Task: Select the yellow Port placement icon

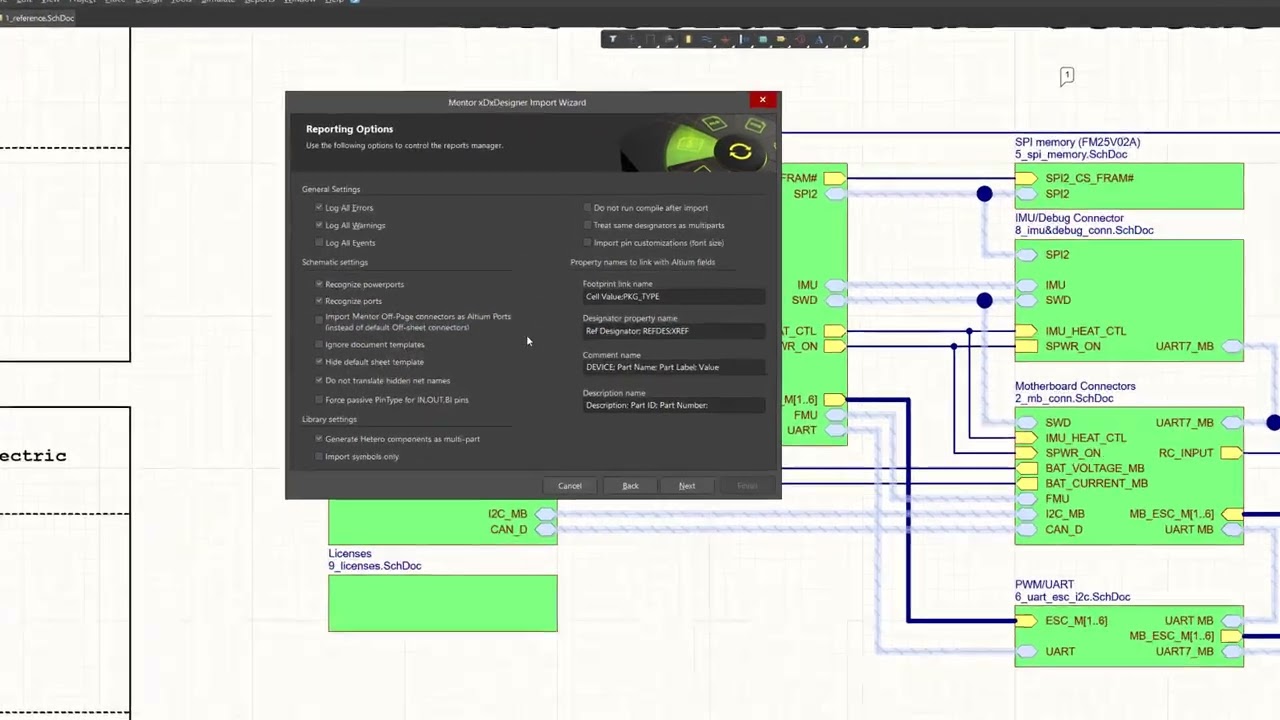Action: 781,39
